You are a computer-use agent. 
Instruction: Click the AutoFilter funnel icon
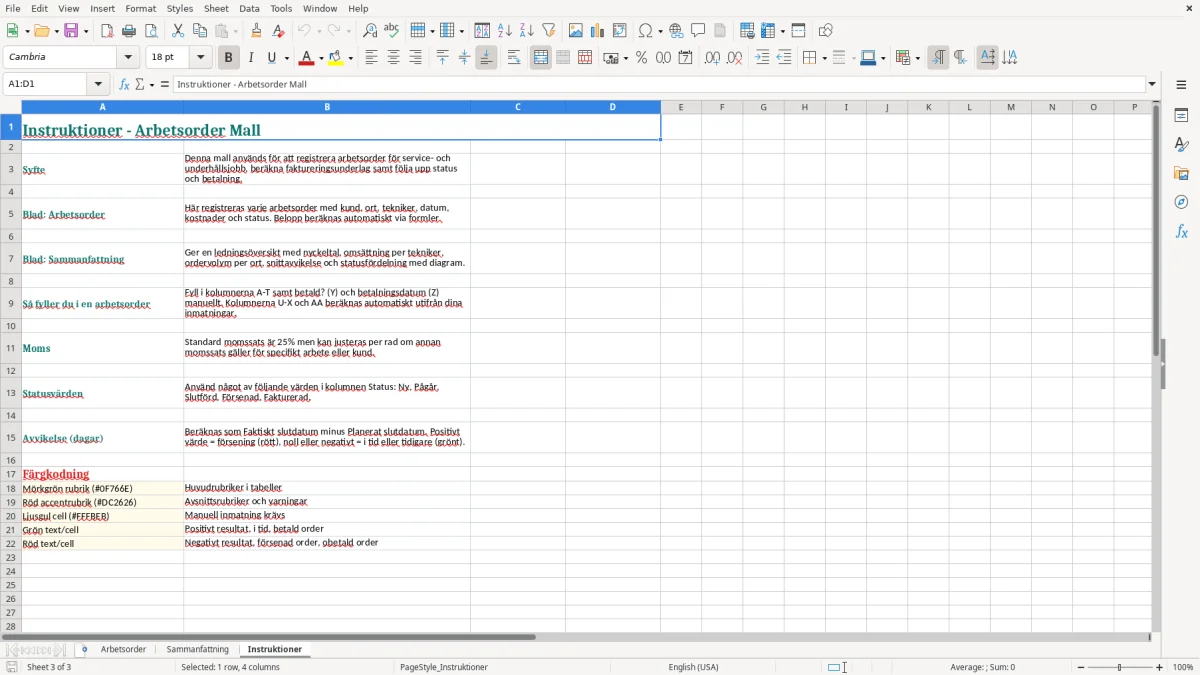[549, 31]
